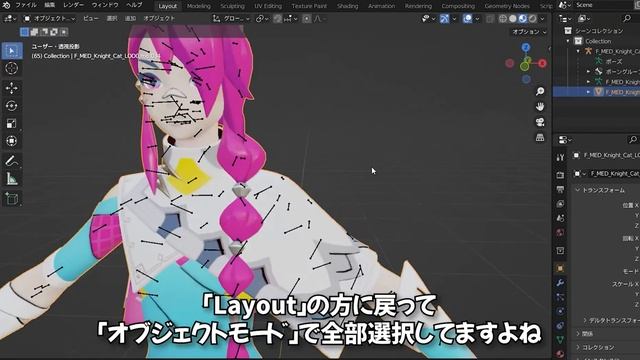Viewport: 640px width, 360px height.
Task: Expand the ボーングループ row
Action: (x=588, y=71)
